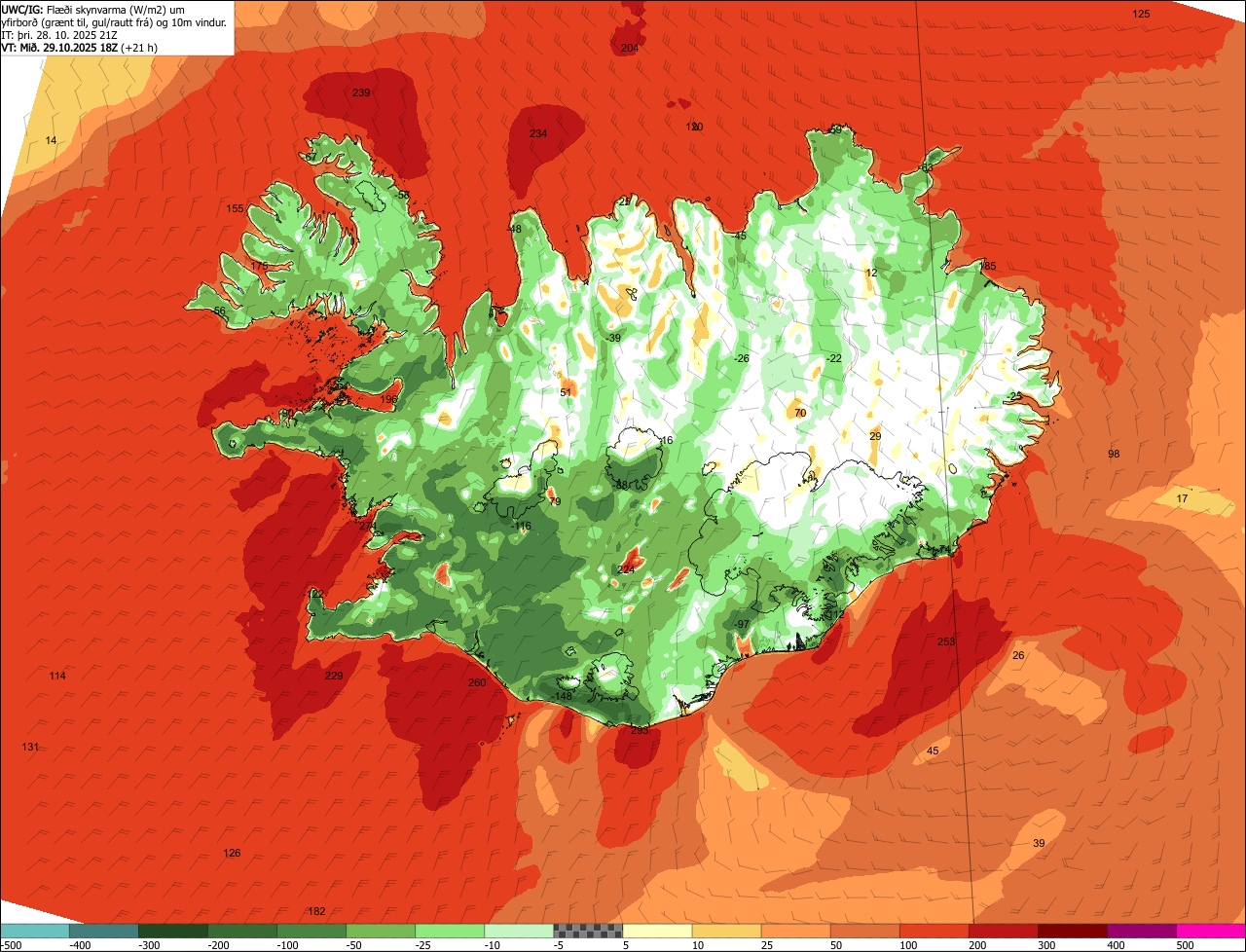Click the dark maroon 300 to 400 legend swatch
The width and height of the screenshot is (1246, 952).
[x=1072, y=931]
